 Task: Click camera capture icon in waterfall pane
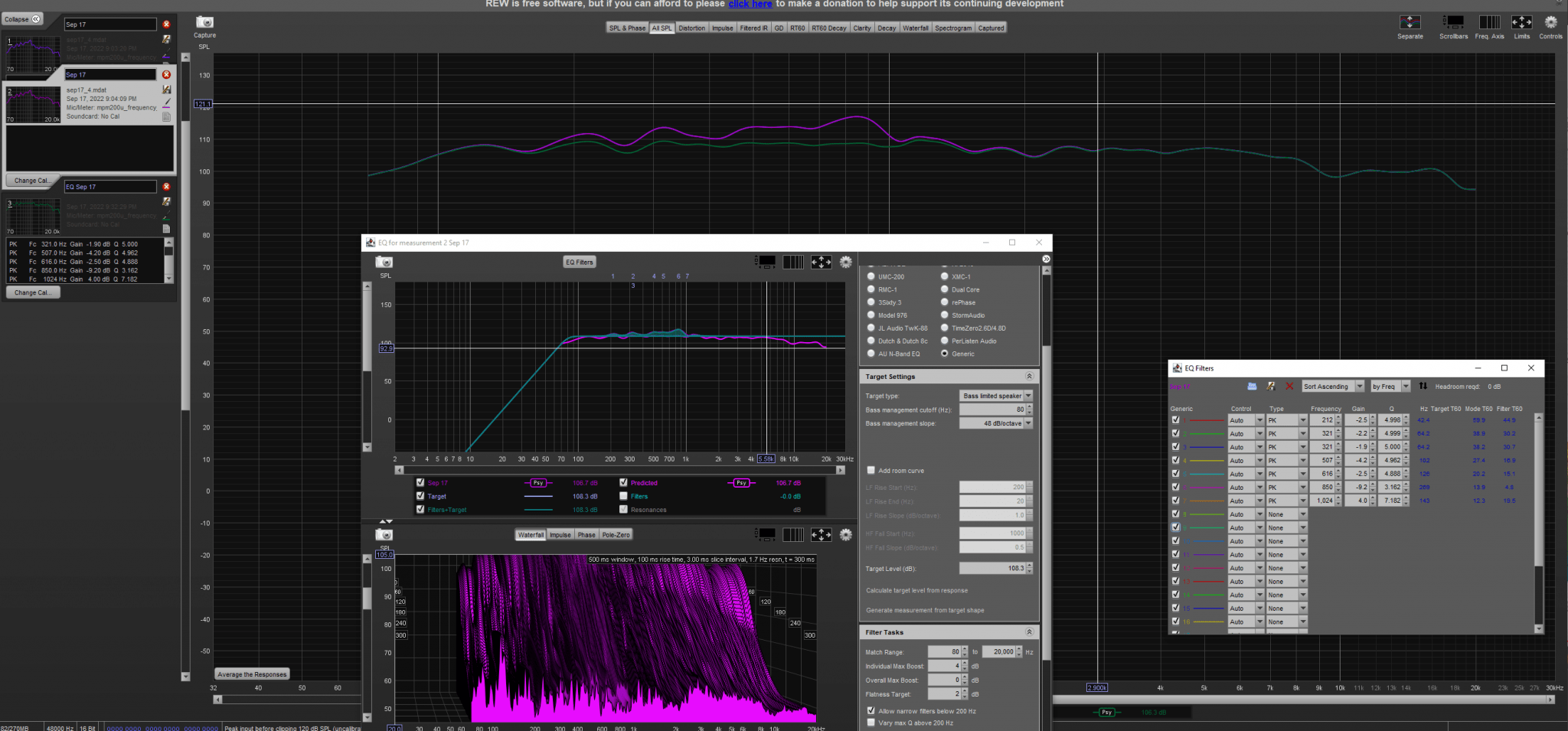[384, 535]
